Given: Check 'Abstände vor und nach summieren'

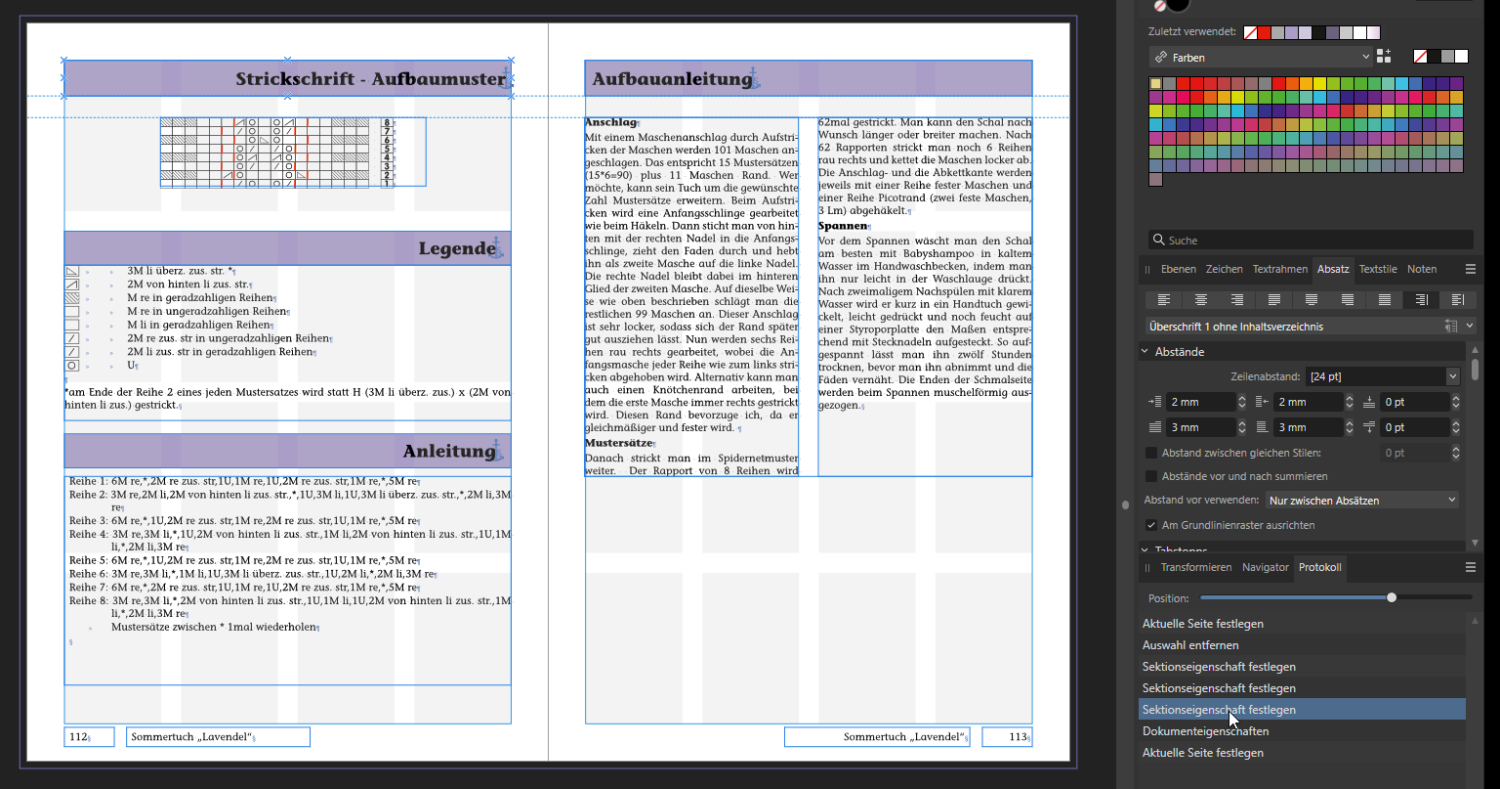Looking at the screenshot, I should pyautogui.click(x=1152, y=476).
